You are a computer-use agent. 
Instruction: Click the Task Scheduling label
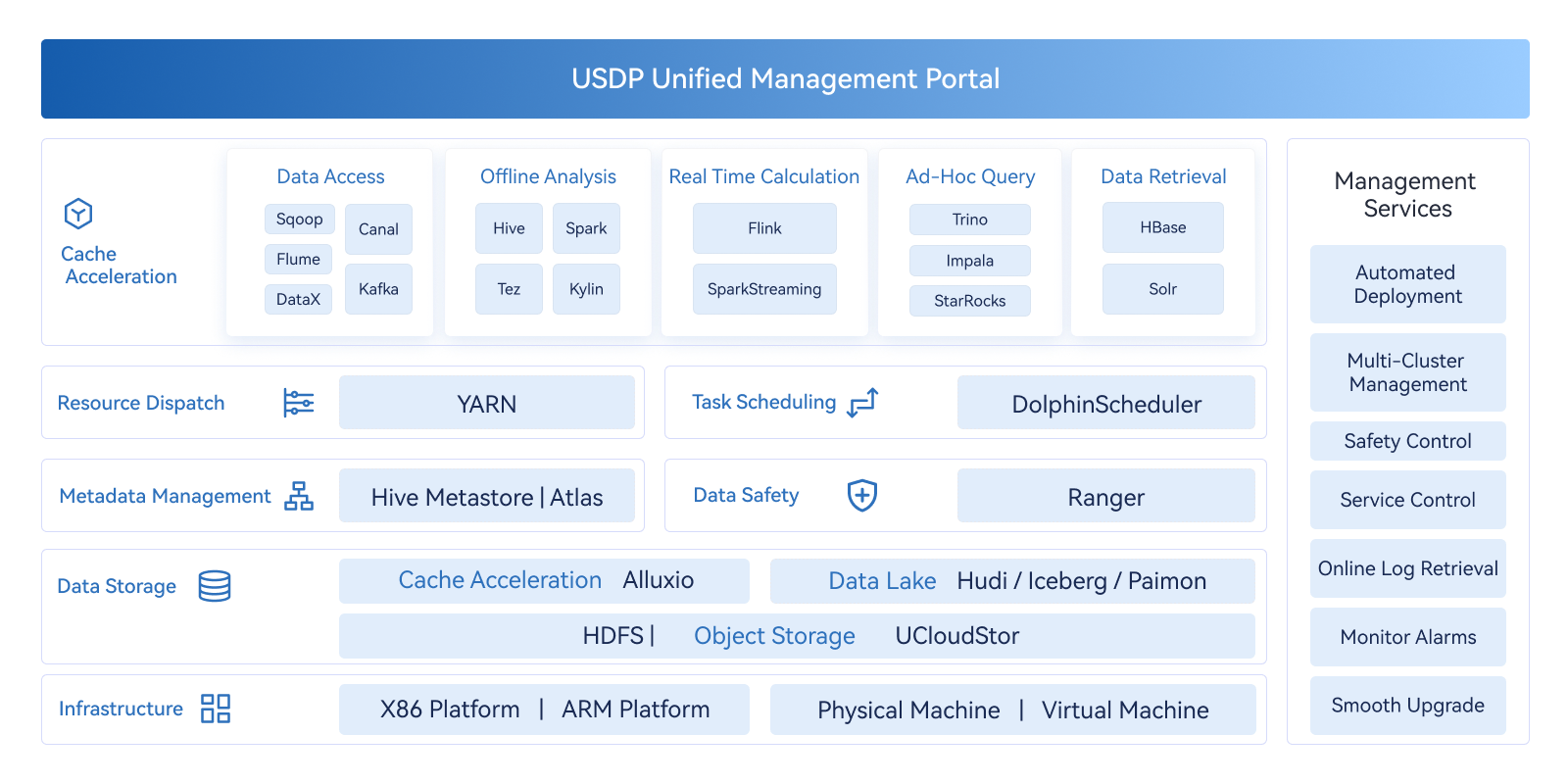[x=764, y=402]
